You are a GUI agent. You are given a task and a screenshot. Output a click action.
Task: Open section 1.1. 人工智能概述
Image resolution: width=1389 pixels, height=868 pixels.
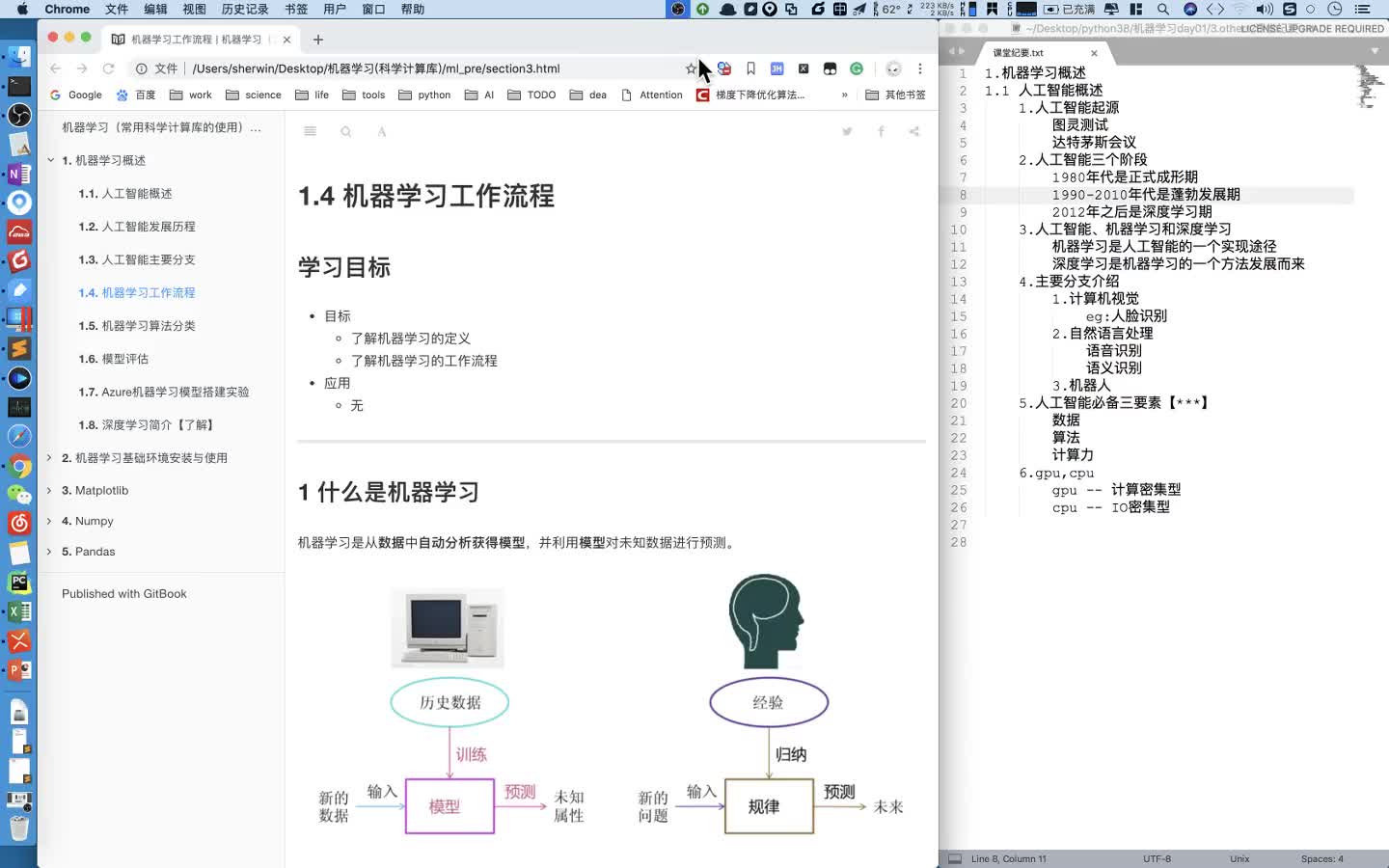tap(125, 194)
